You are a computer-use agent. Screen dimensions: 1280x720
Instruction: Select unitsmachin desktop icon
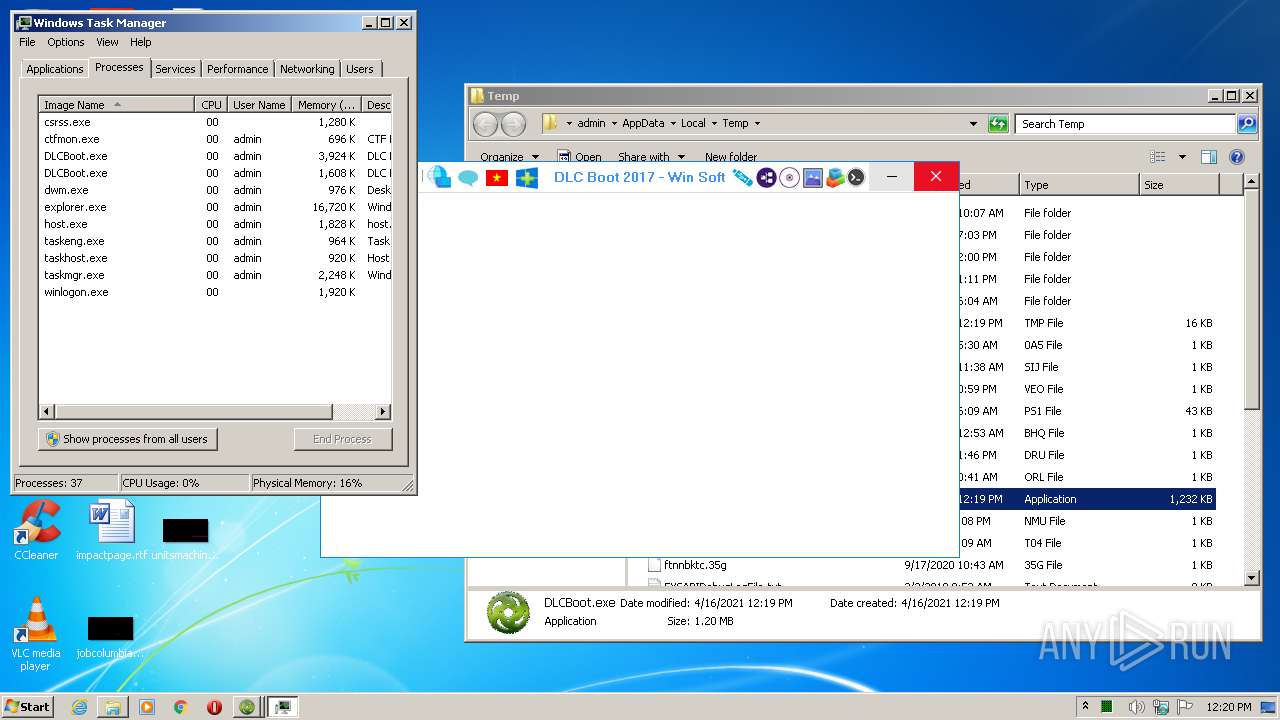[x=185, y=538]
